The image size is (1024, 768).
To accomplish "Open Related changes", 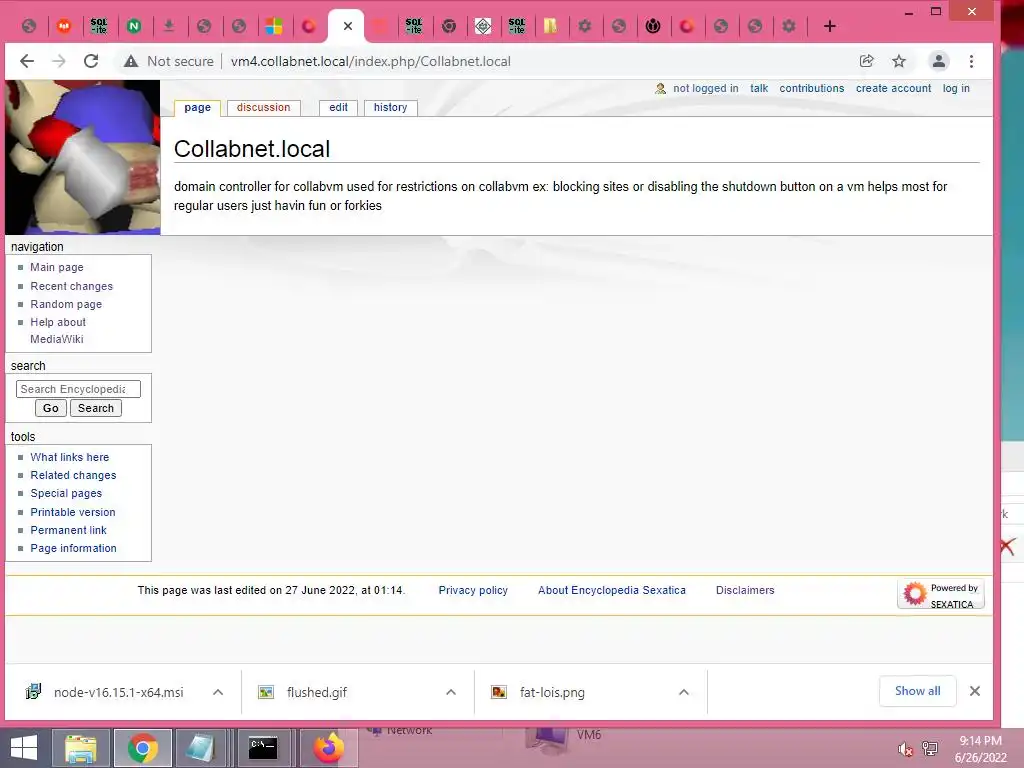I will pos(73,475).
